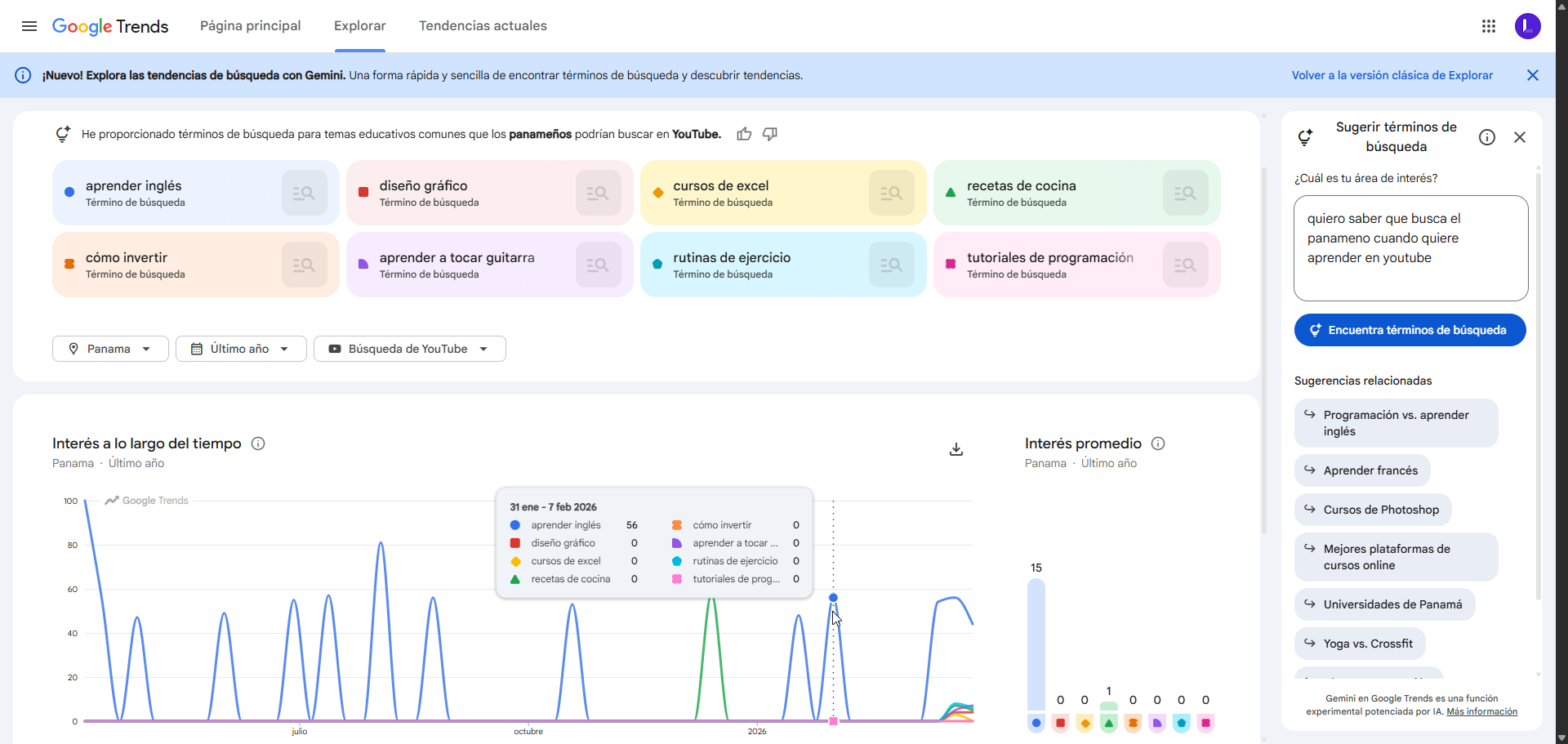Expand the Último año time range dropdown
1568x744 pixels.
[241, 349]
